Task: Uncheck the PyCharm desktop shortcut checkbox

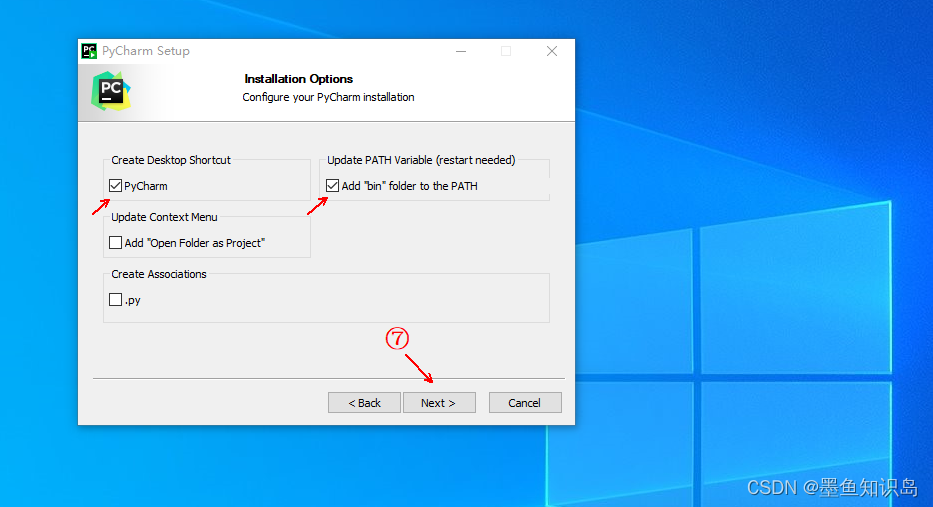Action: point(115,186)
